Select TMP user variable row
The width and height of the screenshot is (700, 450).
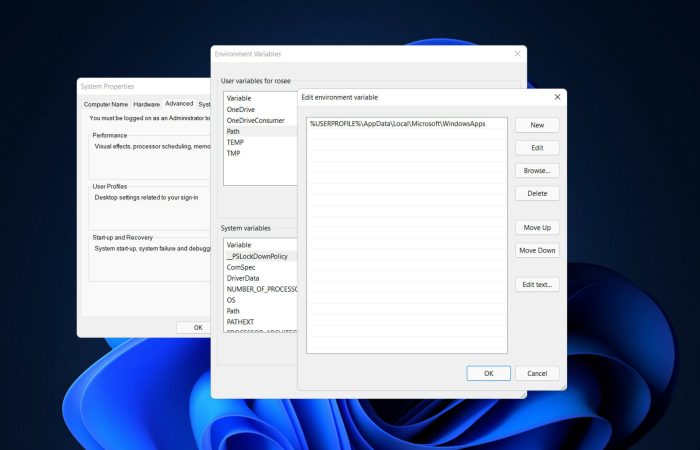tap(260, 153)
